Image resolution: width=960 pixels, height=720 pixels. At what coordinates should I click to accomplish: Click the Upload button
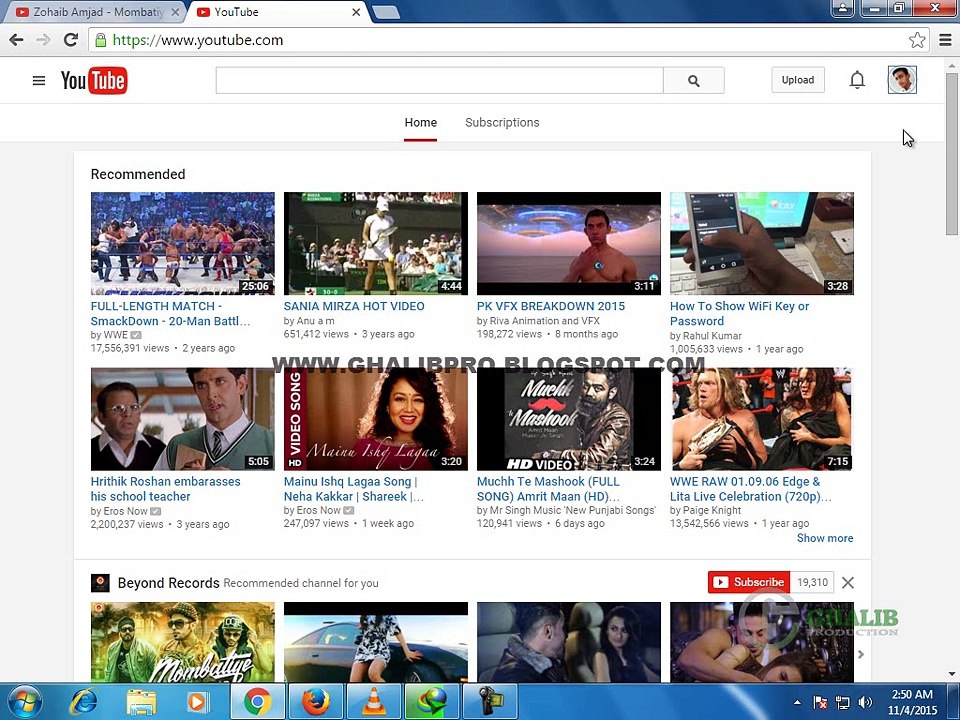[x=798, y=80]
